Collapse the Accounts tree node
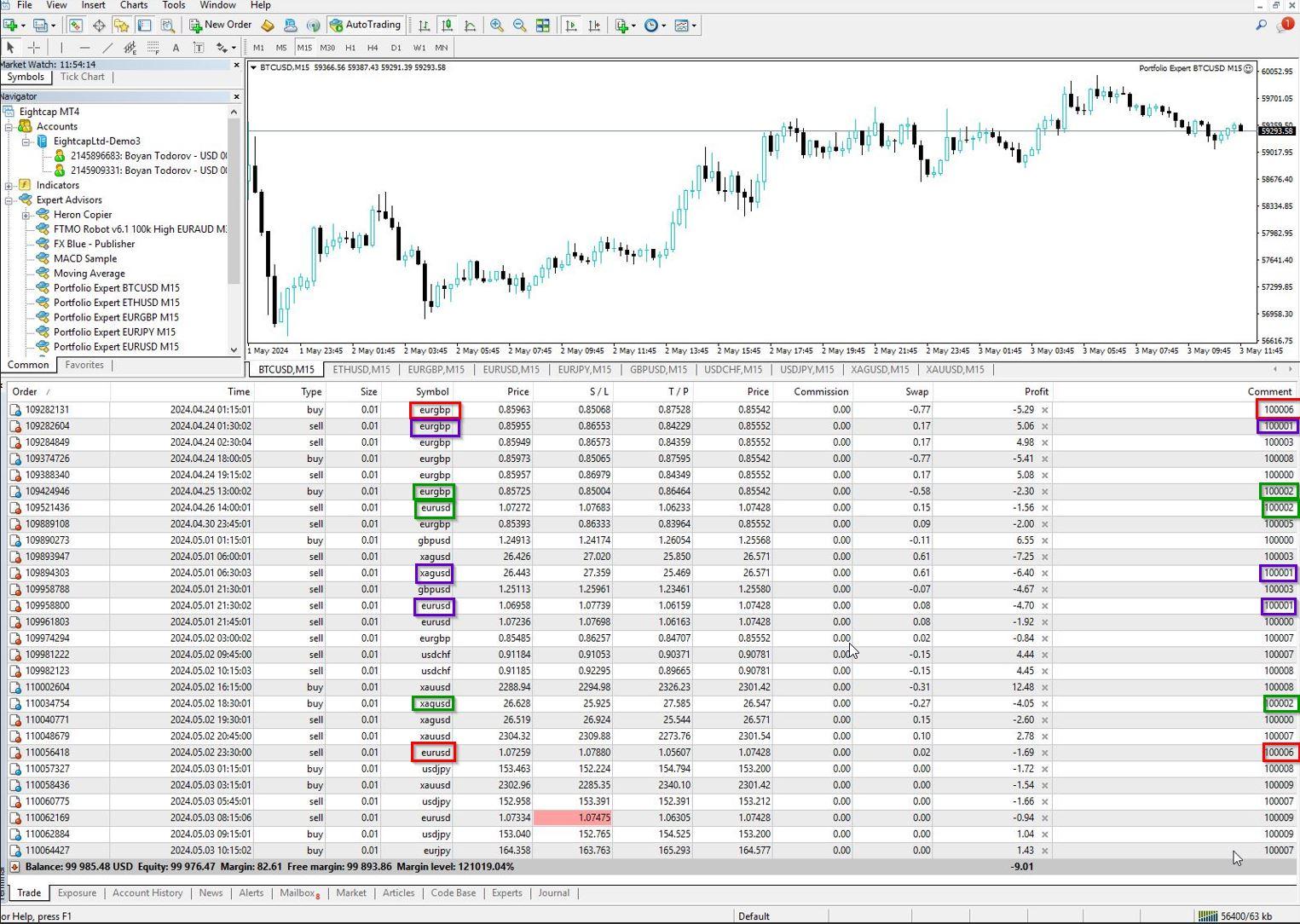Viewport: 1300px width, 924px height. click(9, 126)
